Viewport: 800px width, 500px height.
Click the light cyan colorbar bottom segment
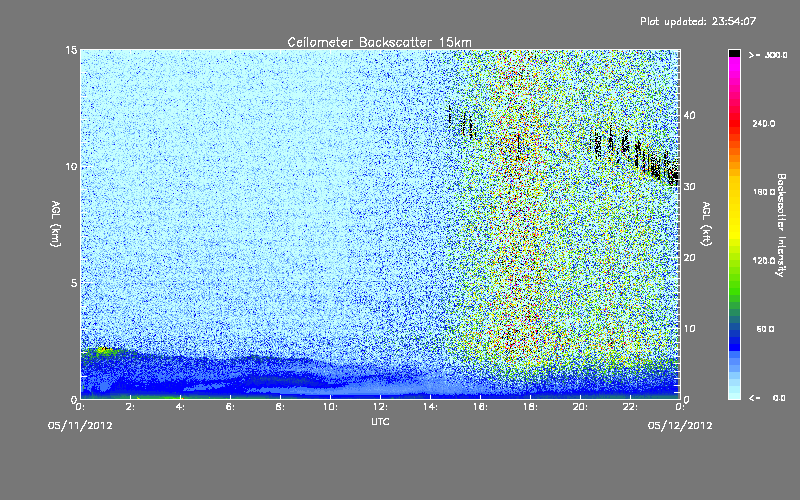(x=734, y=394)
